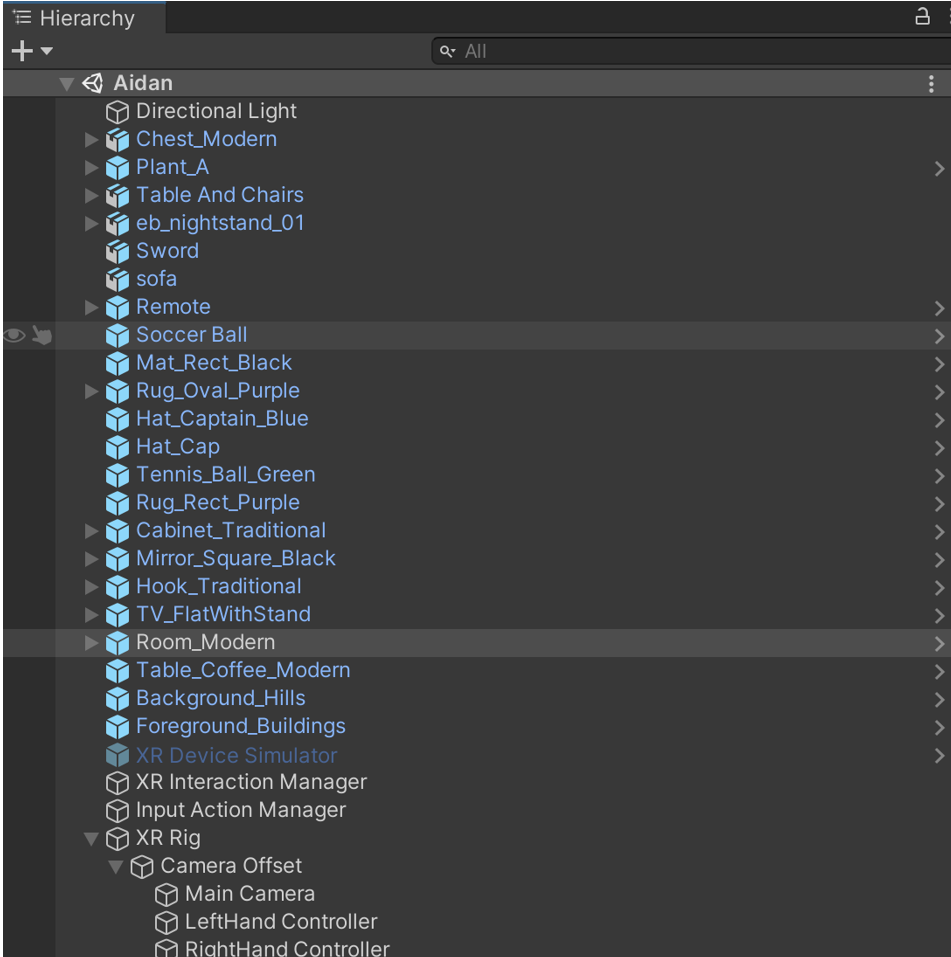Toggle Soccer Ball picking hand icon

click(x=41, y=336)
